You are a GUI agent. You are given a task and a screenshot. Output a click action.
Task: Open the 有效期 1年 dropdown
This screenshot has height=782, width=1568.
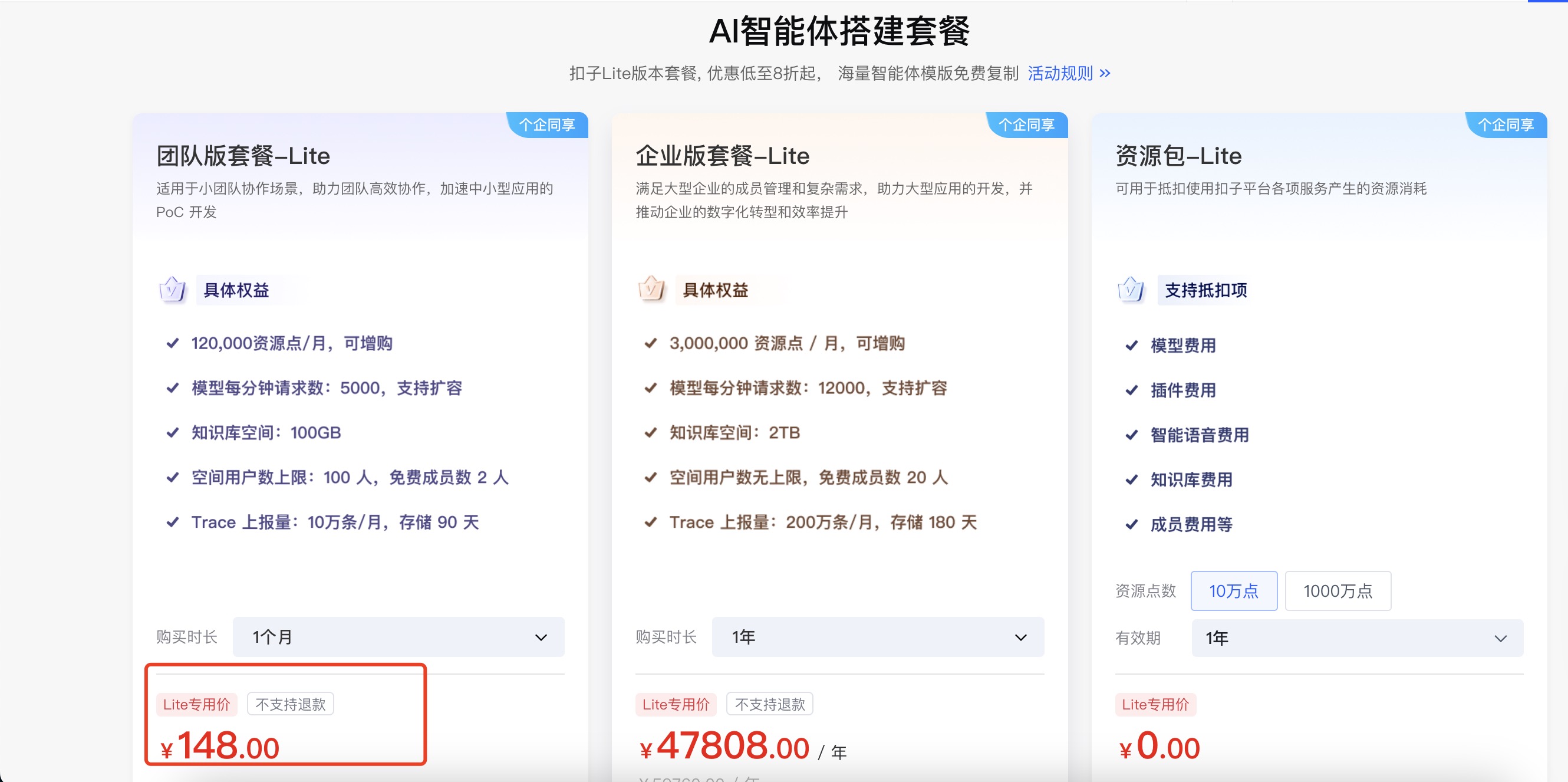point(1357,638)
